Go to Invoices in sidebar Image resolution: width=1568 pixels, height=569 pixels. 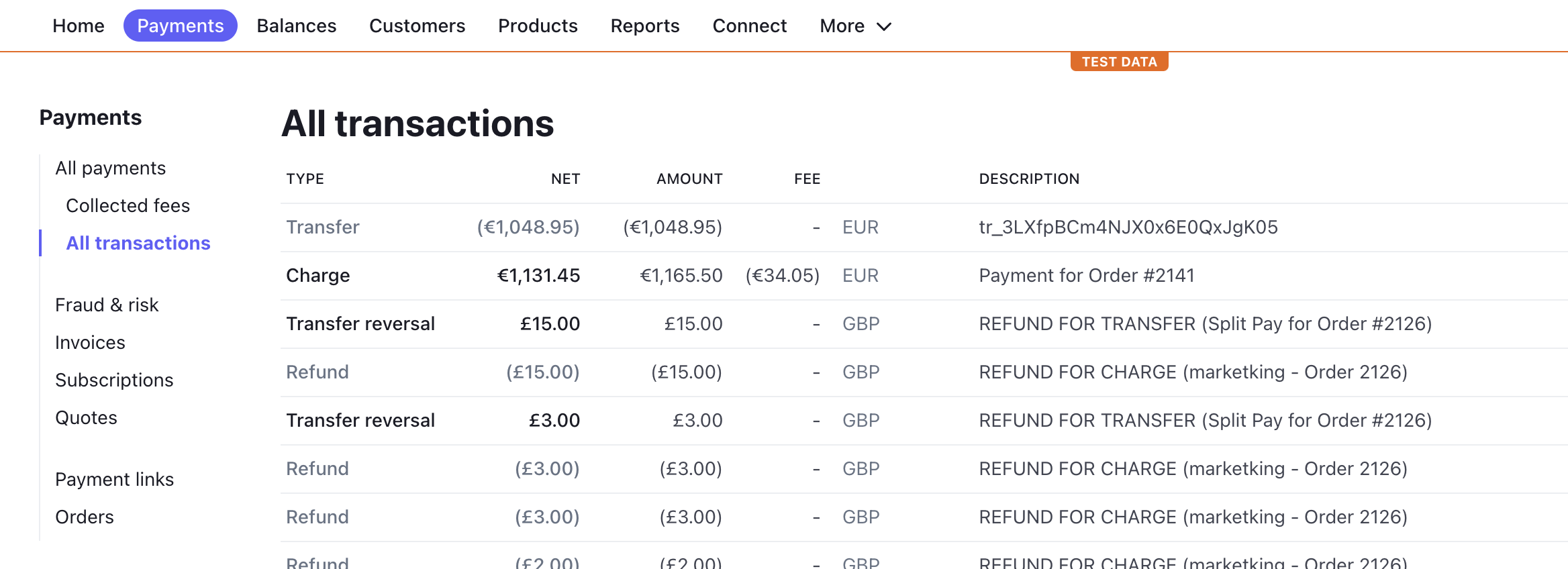click(90, 342)
